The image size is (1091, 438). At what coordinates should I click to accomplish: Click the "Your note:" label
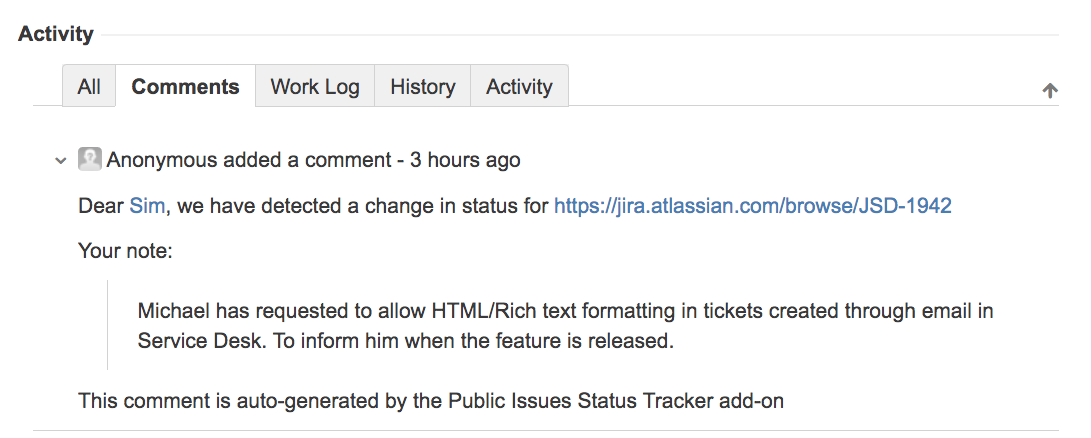[125, 251]
